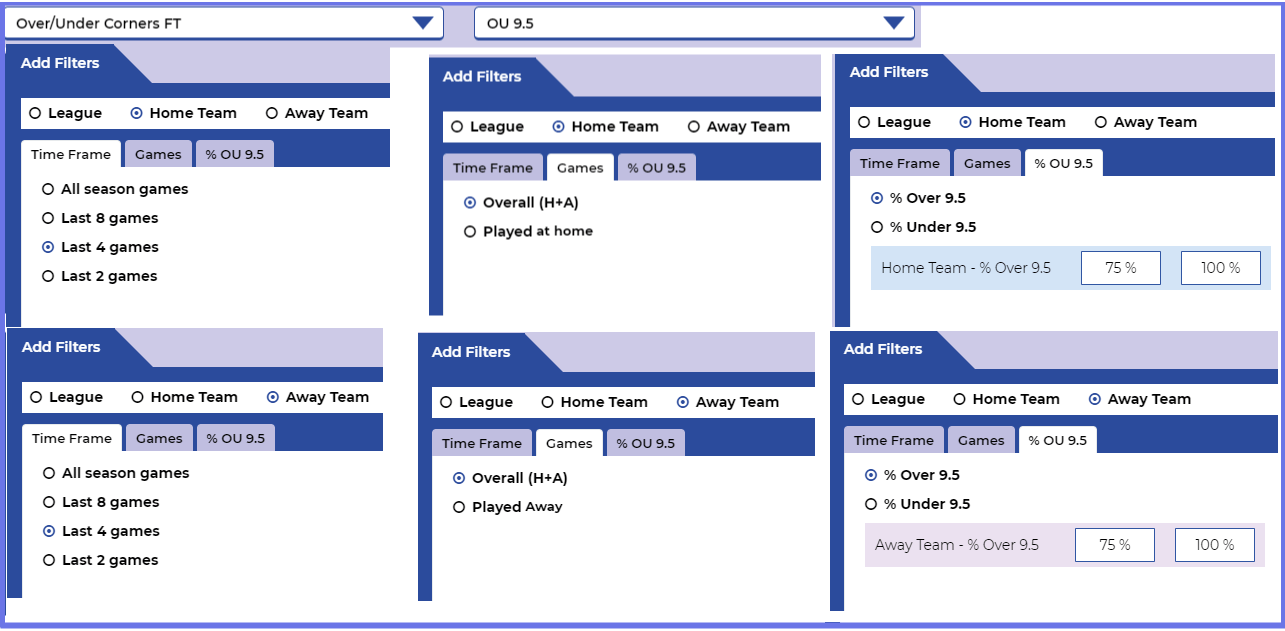Click the Home Team % Over 75% field
This screenshot has width=1285, height=631.
point(1120,268)
